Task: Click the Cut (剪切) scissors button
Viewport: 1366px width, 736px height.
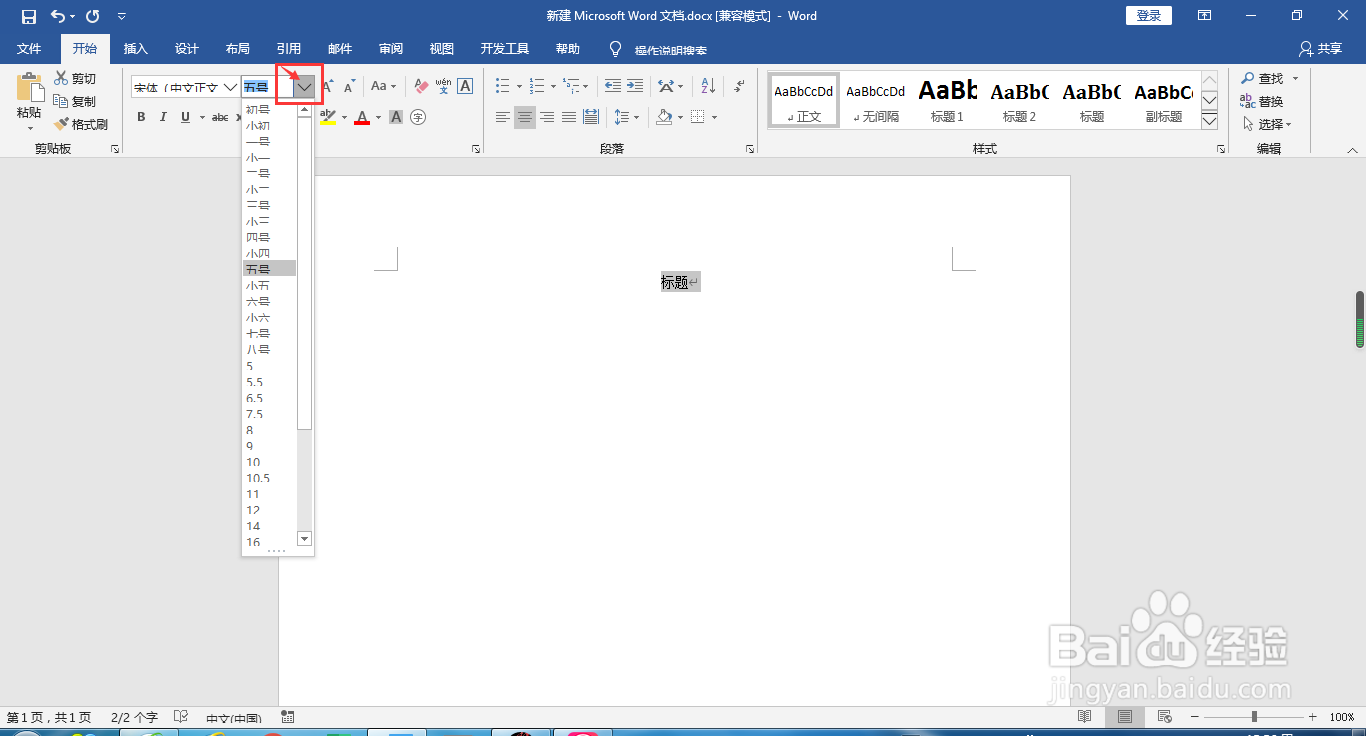Action: pos(75,78)
